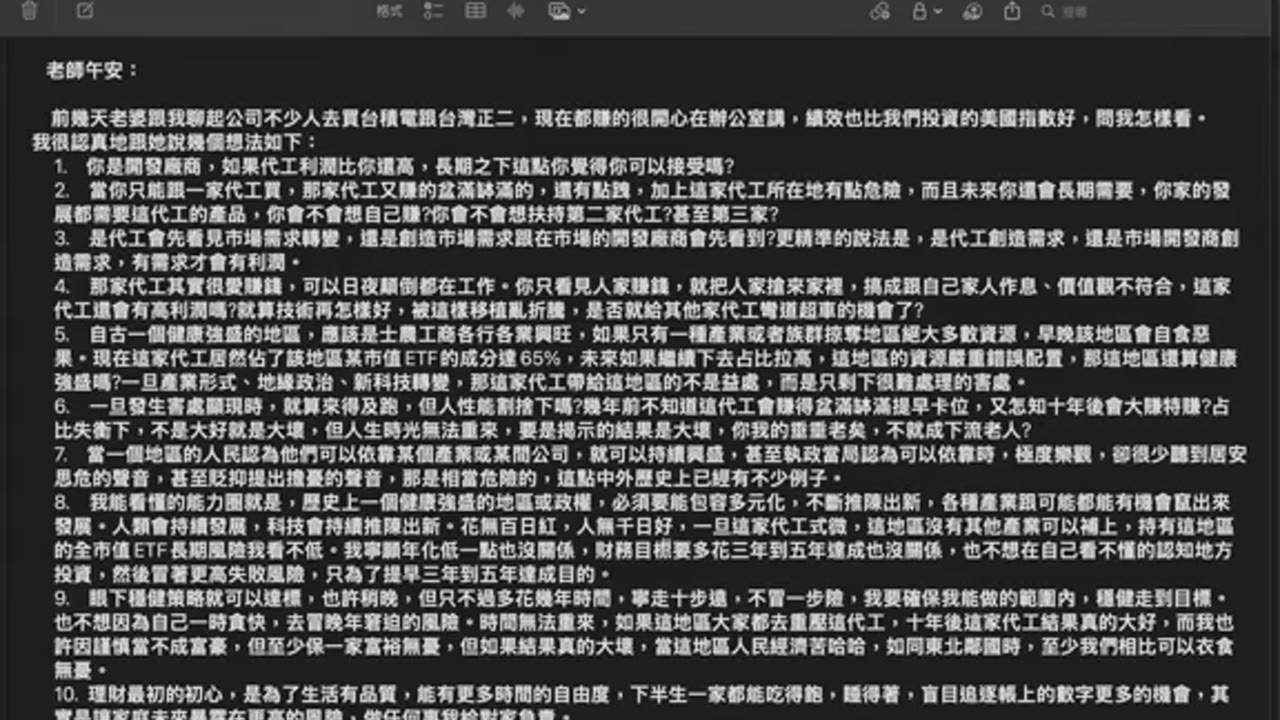This screenshot has width=1280, height=720.
Task: Click the collaborate add-people icon
Action: (x=972, y=11)
